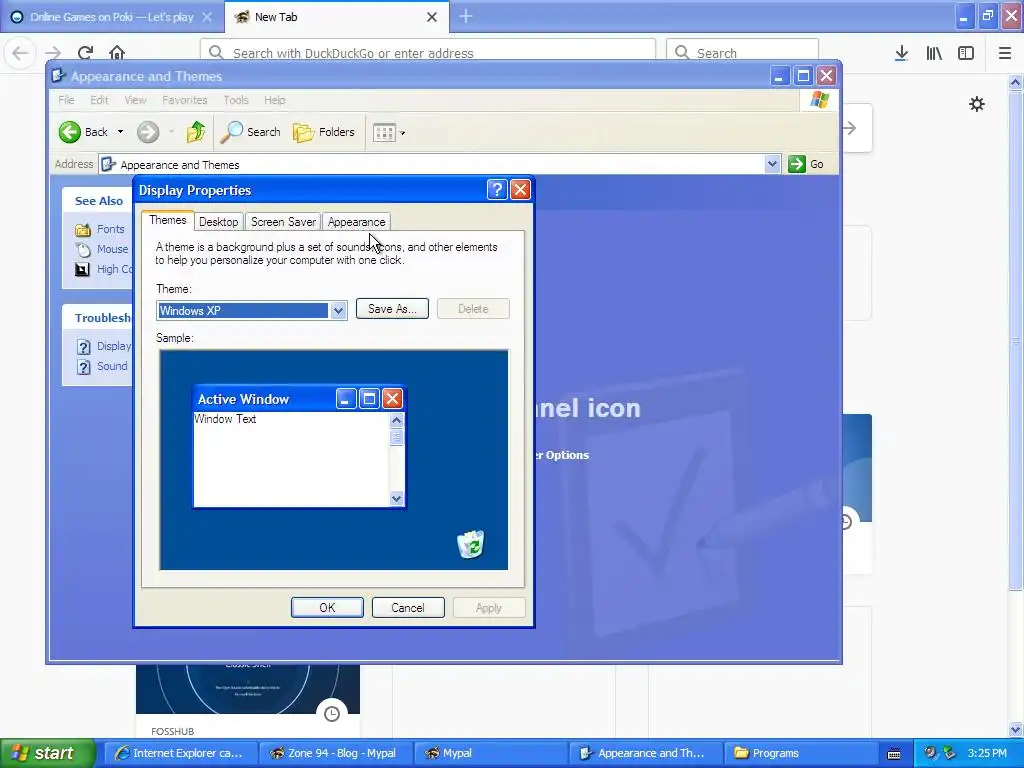Viewport: 1024px width, 768px height.
Task: Click the Display Properties help question mark
Action: (x=497, y=190)
